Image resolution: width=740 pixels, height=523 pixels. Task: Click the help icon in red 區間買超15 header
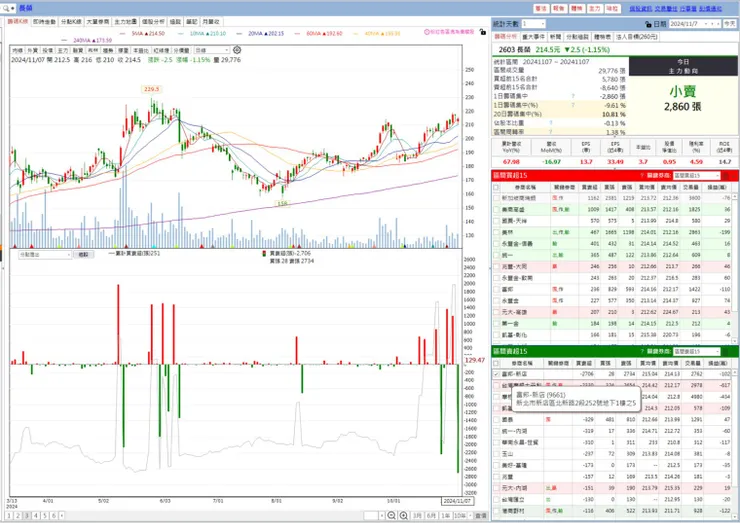[x=642, y=176]
